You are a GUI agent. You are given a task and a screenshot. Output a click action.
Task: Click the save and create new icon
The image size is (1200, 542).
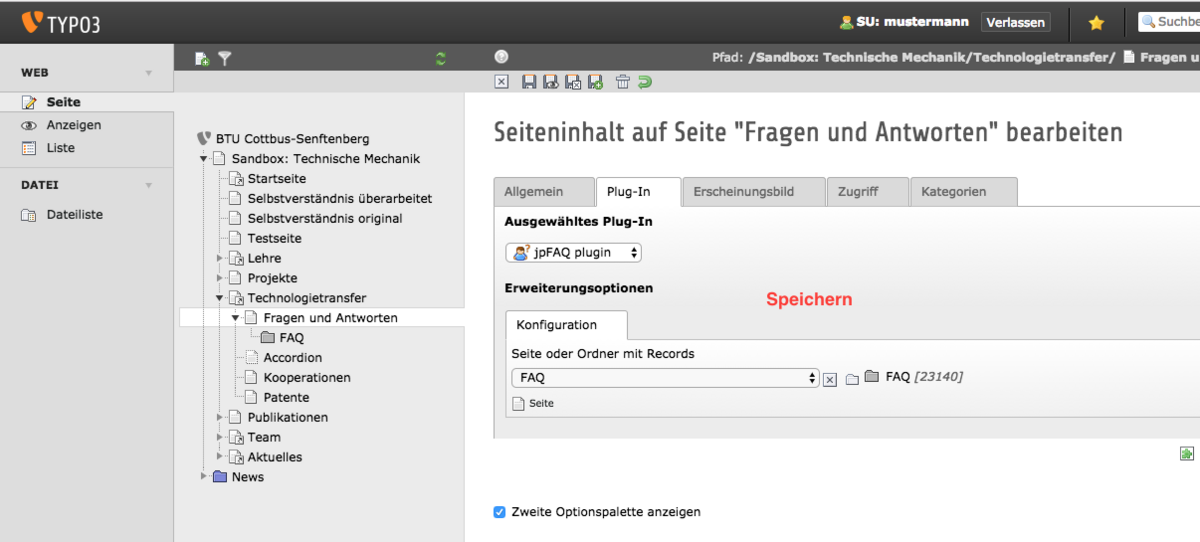point(595,82)
